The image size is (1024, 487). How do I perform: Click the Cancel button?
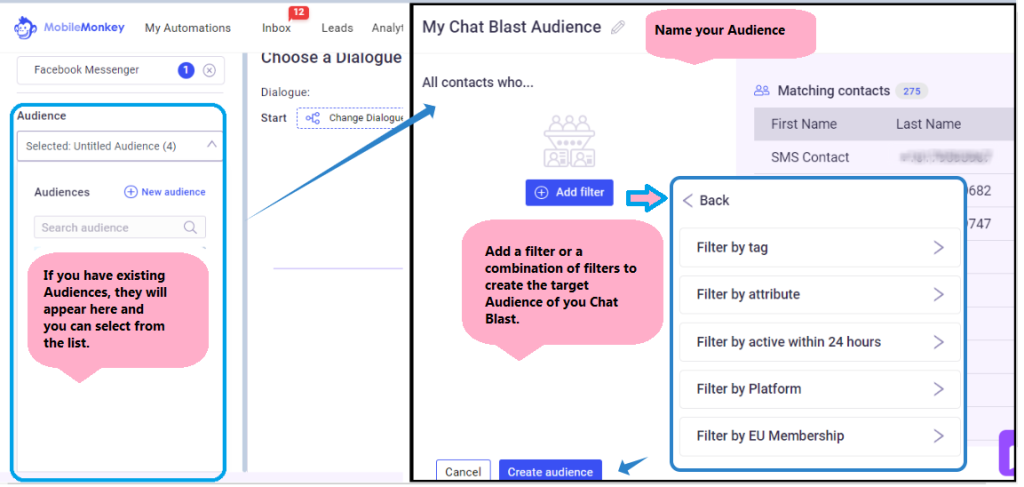(x=463, y=471)
